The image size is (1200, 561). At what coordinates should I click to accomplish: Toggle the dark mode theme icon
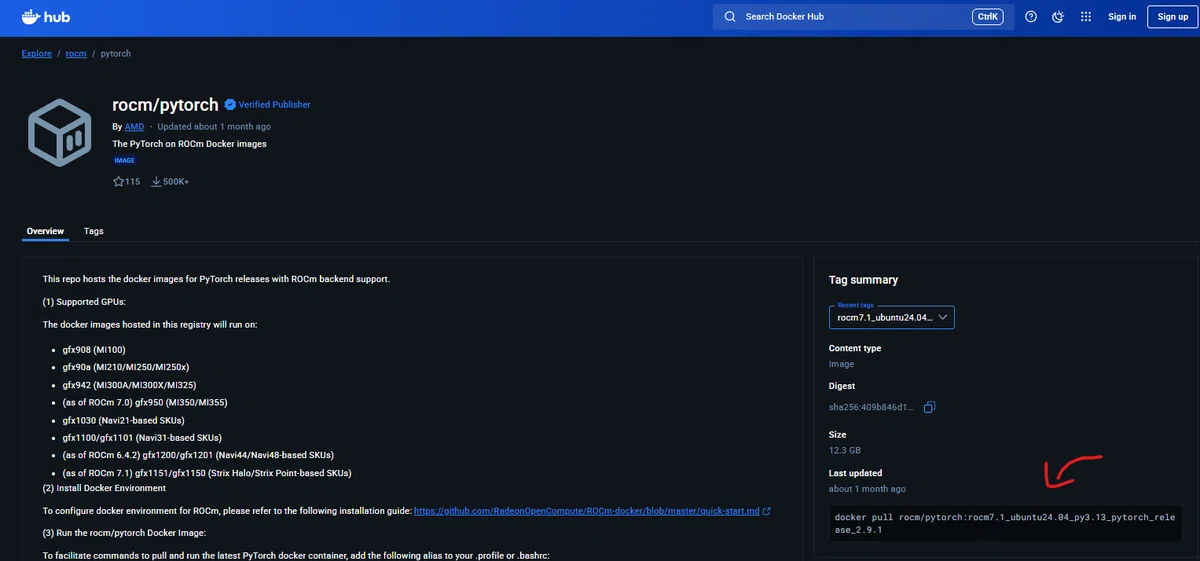1058,17
